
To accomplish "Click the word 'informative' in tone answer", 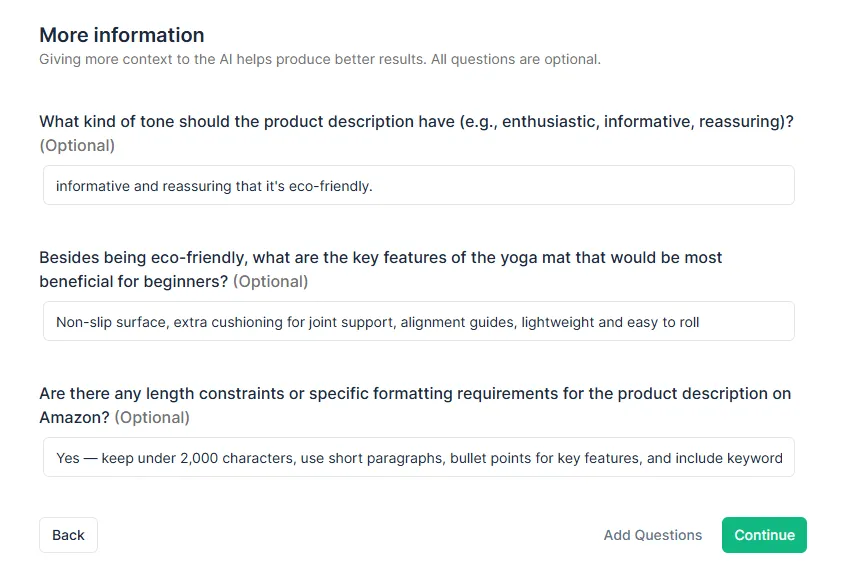I will coord(93,186).
